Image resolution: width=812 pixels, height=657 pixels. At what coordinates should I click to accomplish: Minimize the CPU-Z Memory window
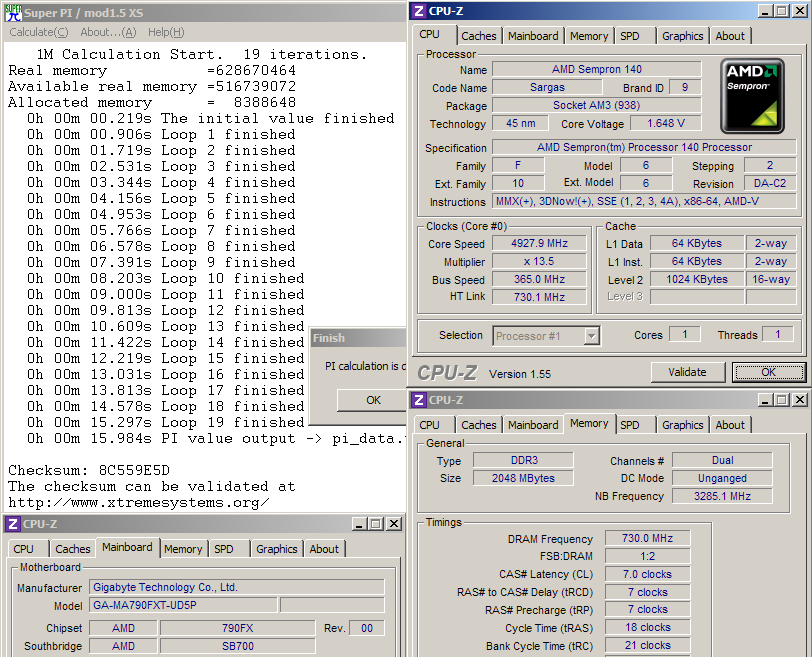pos(765,400)
